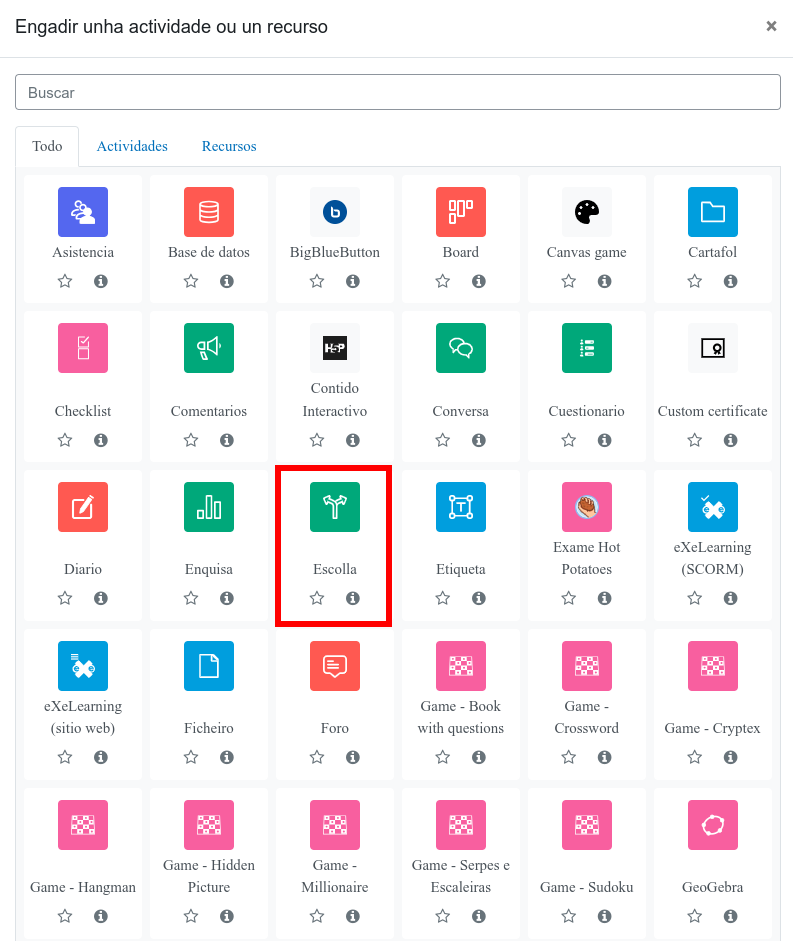
Task: Switch to the Recursos tab
Action: [229, 146]
